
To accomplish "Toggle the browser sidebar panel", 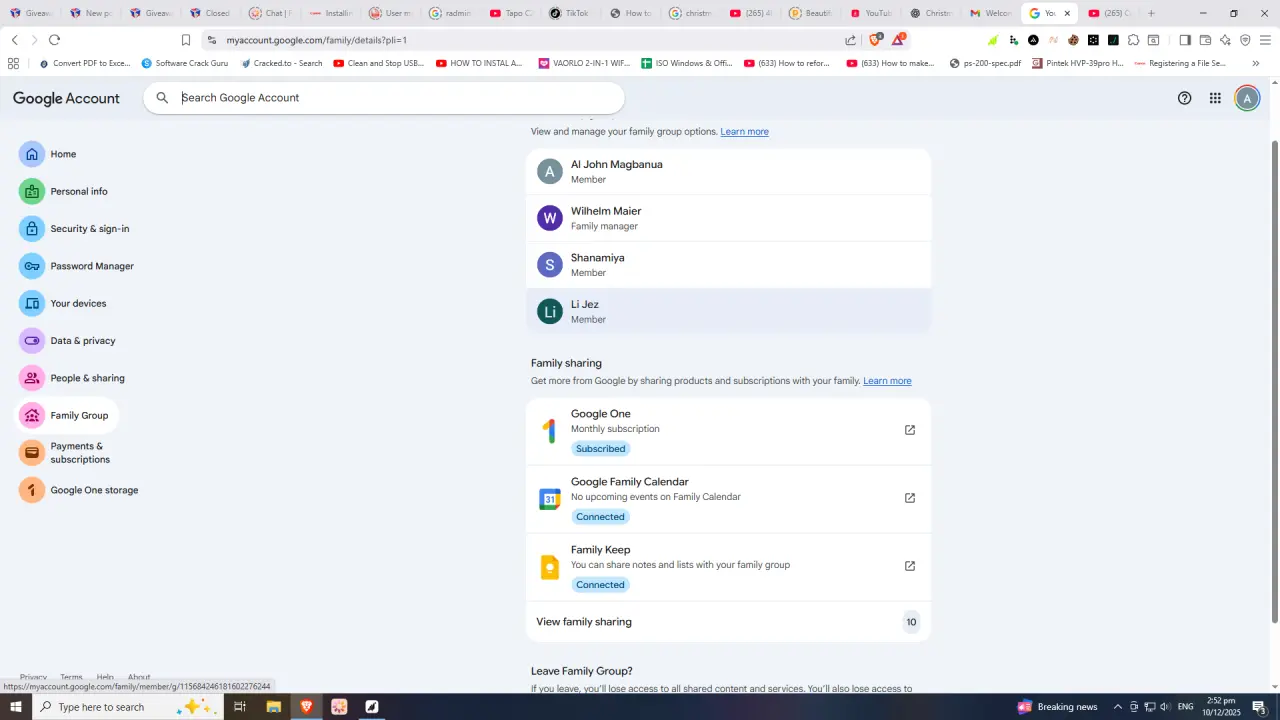I will pyautogui.click(x=1185, y=40).
